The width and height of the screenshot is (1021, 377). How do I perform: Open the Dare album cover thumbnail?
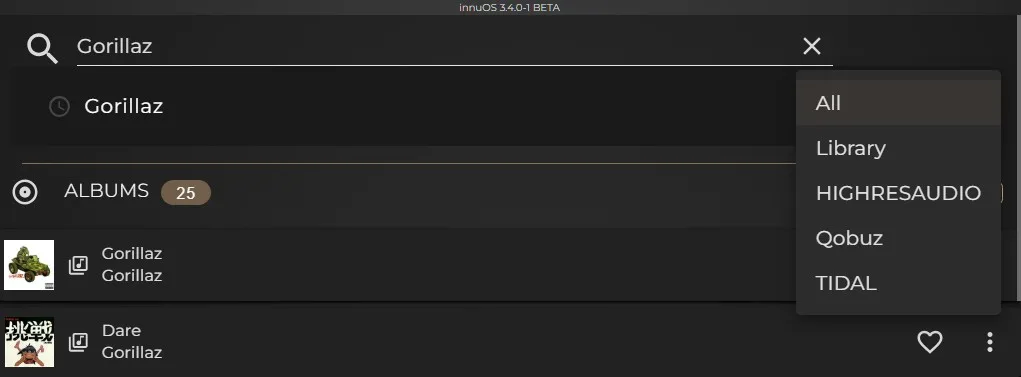(x=29, y=342)
